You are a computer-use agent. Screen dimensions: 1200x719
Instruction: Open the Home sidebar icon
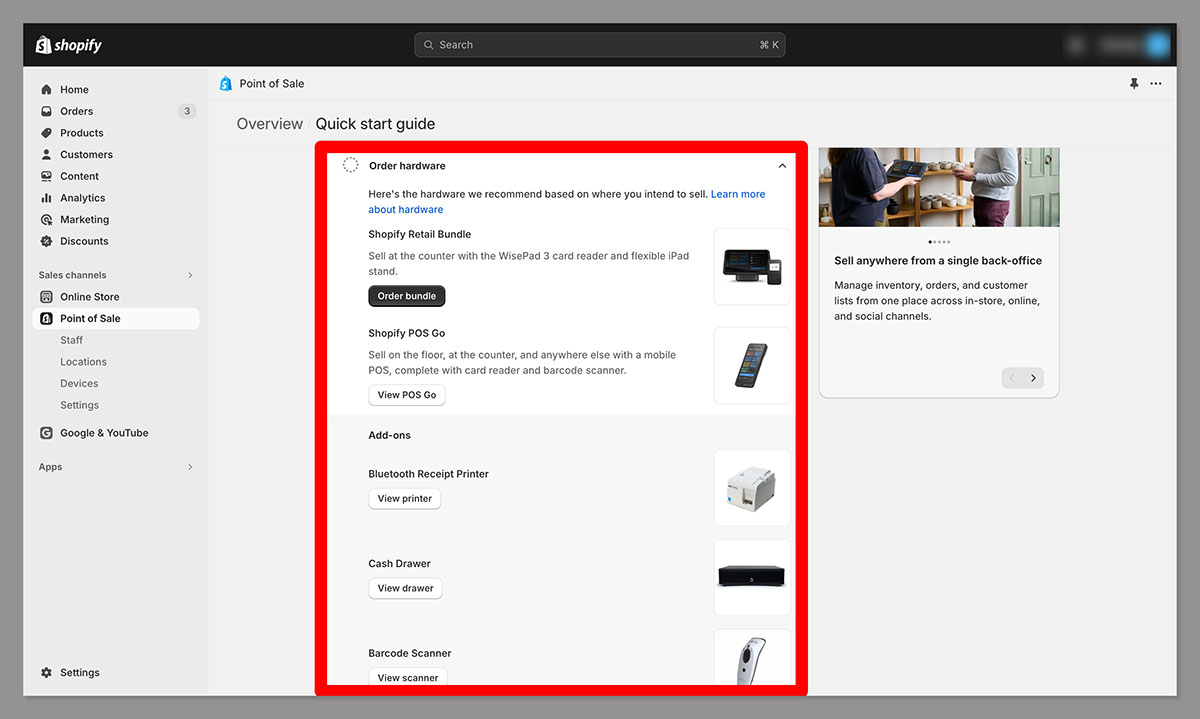(46, 90)
